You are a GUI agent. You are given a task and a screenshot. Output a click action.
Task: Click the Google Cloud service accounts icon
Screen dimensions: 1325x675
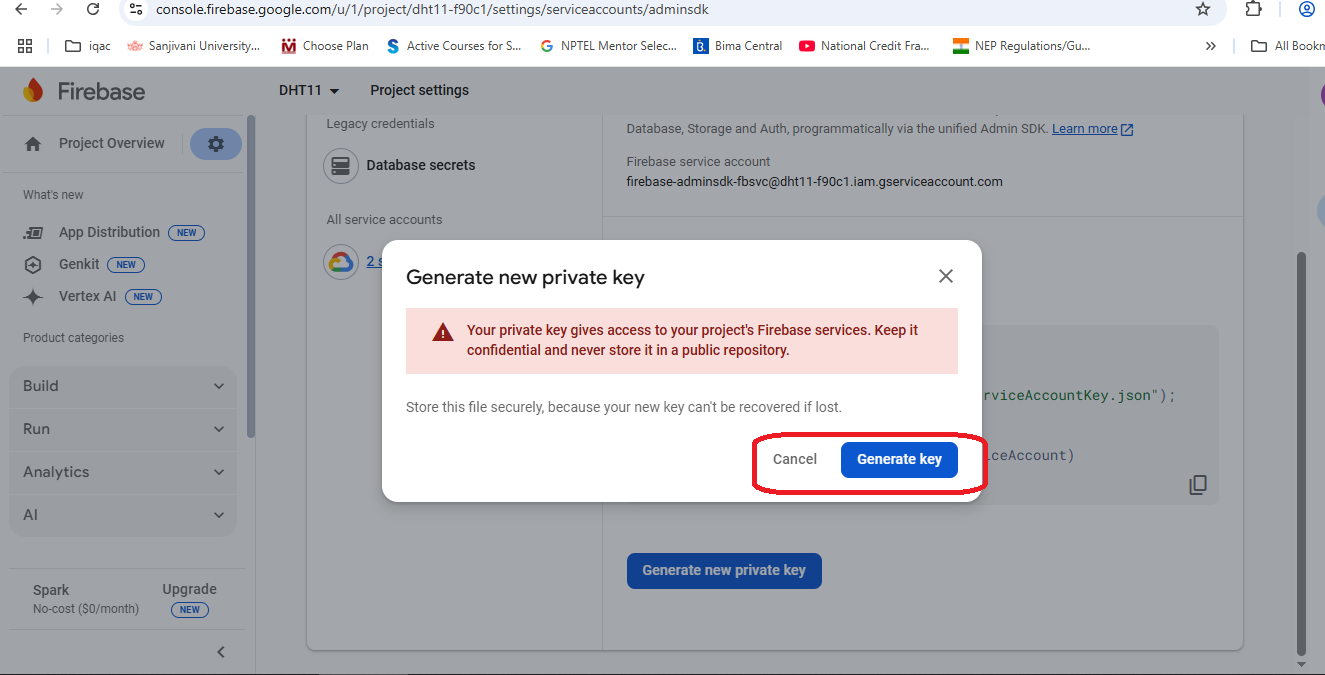340,262
